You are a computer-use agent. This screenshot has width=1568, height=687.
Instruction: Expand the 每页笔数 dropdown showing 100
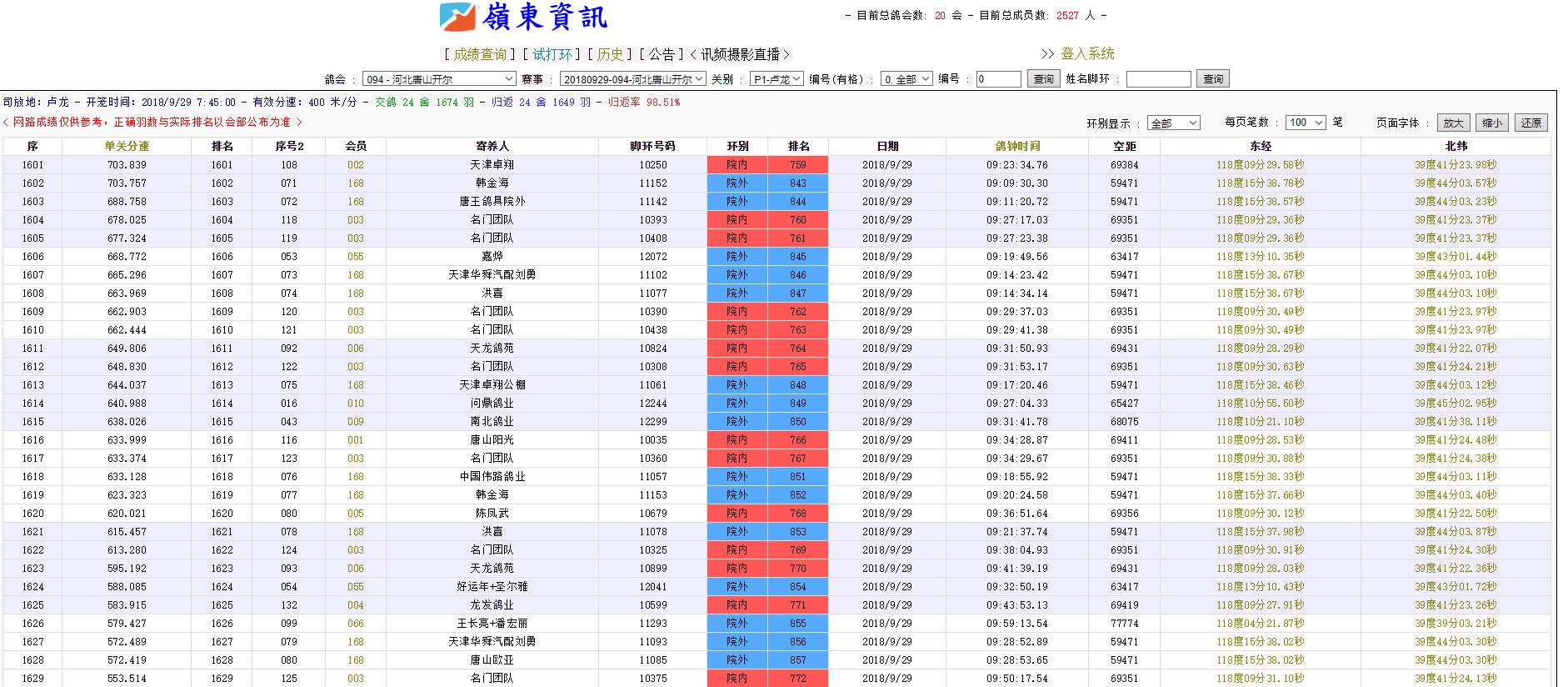click(x=1305, y=123)
